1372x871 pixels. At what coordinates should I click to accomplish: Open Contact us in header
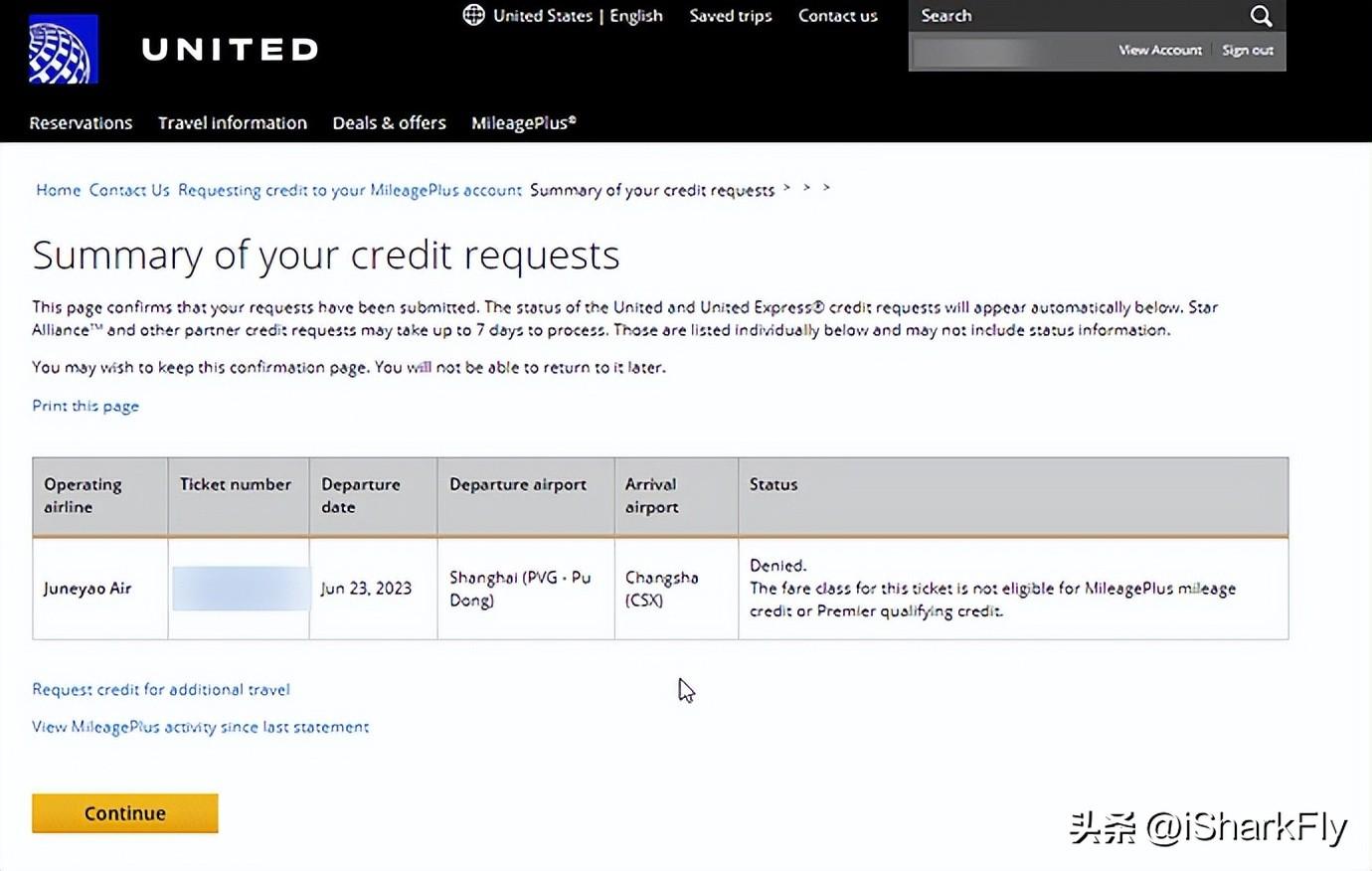click(x=838, y=16)
